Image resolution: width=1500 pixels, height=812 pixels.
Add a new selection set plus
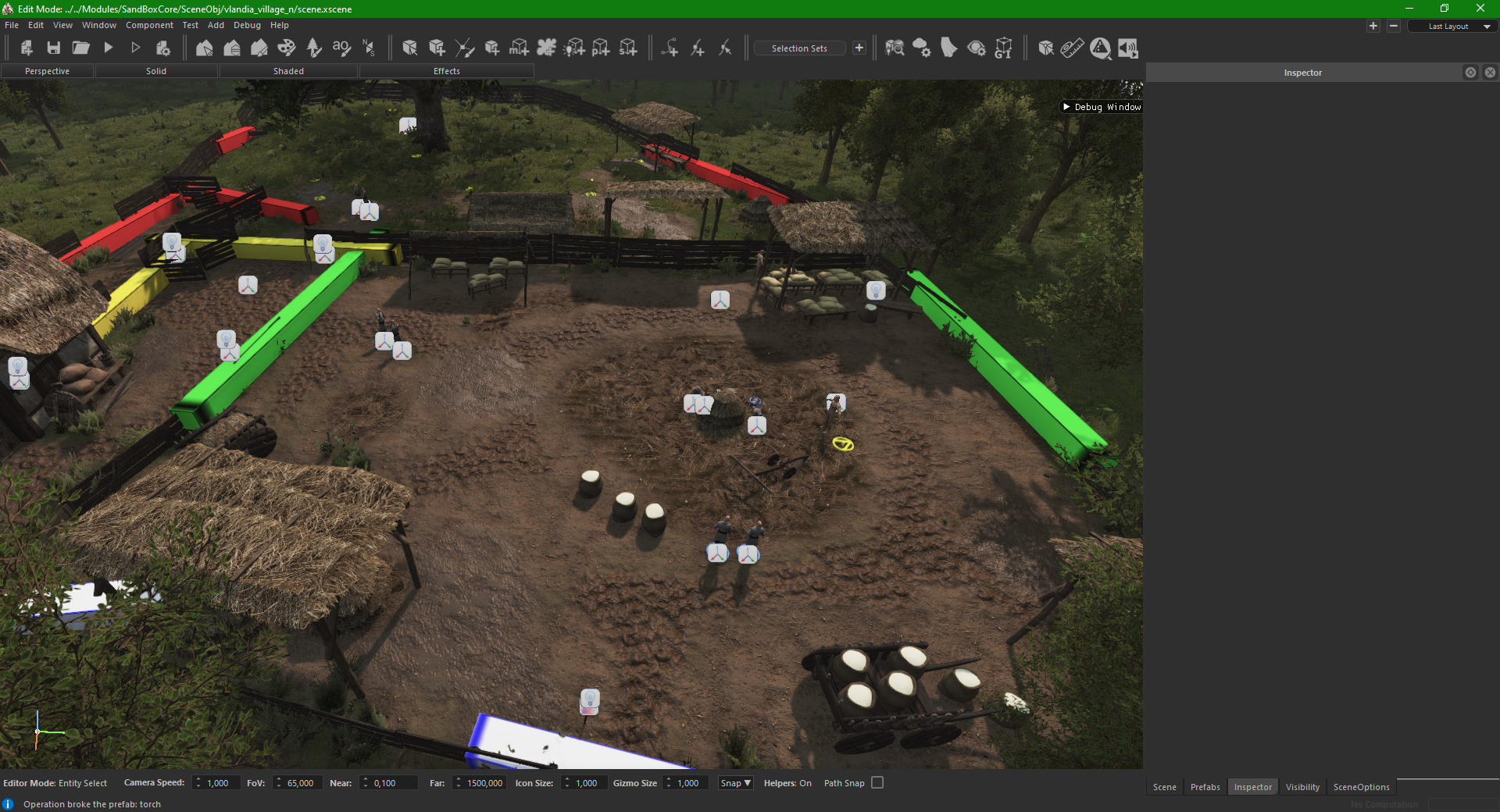click(x=859, y=48)
